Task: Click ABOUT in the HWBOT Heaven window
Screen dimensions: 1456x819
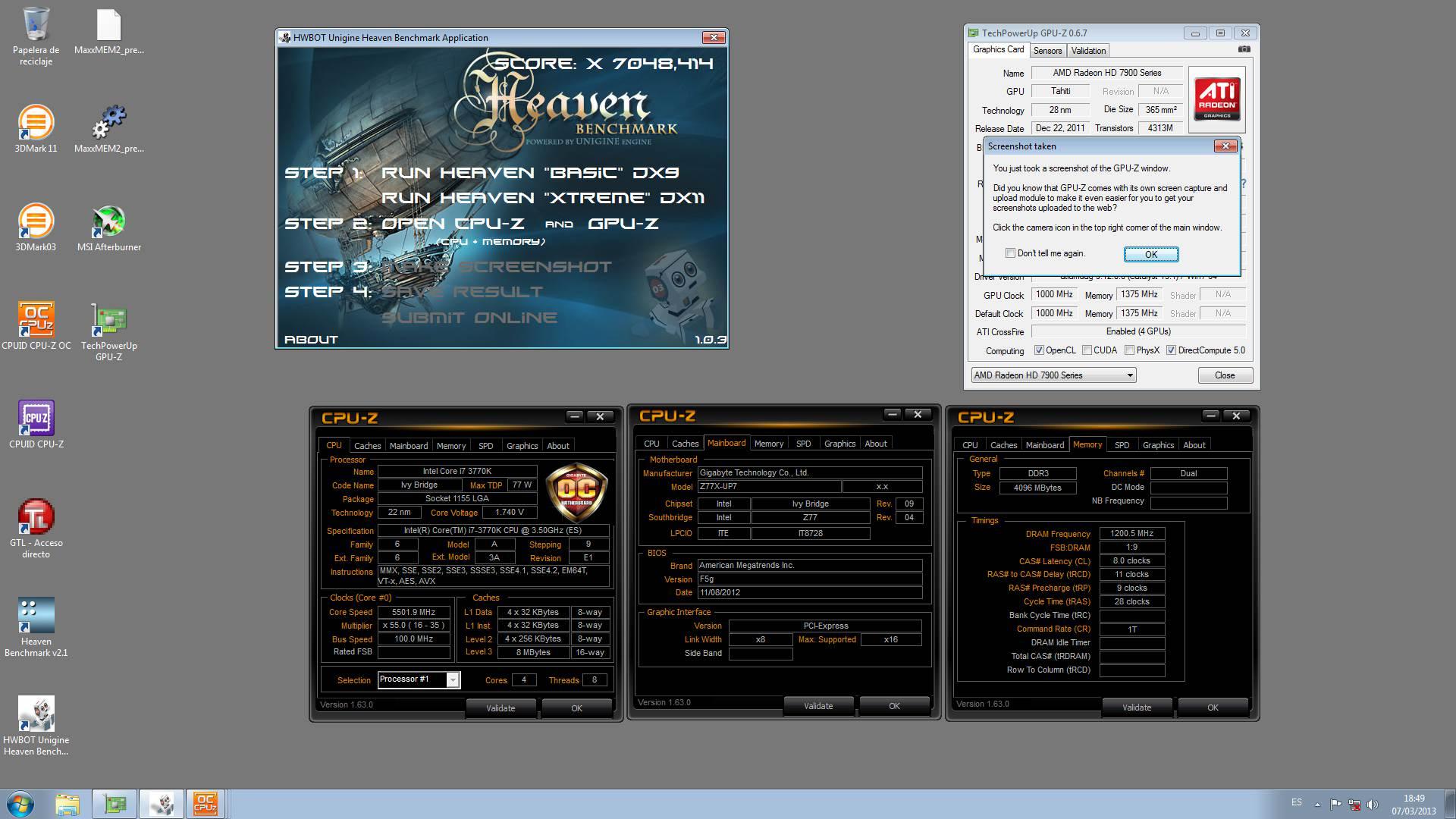Action: (311, 340)
